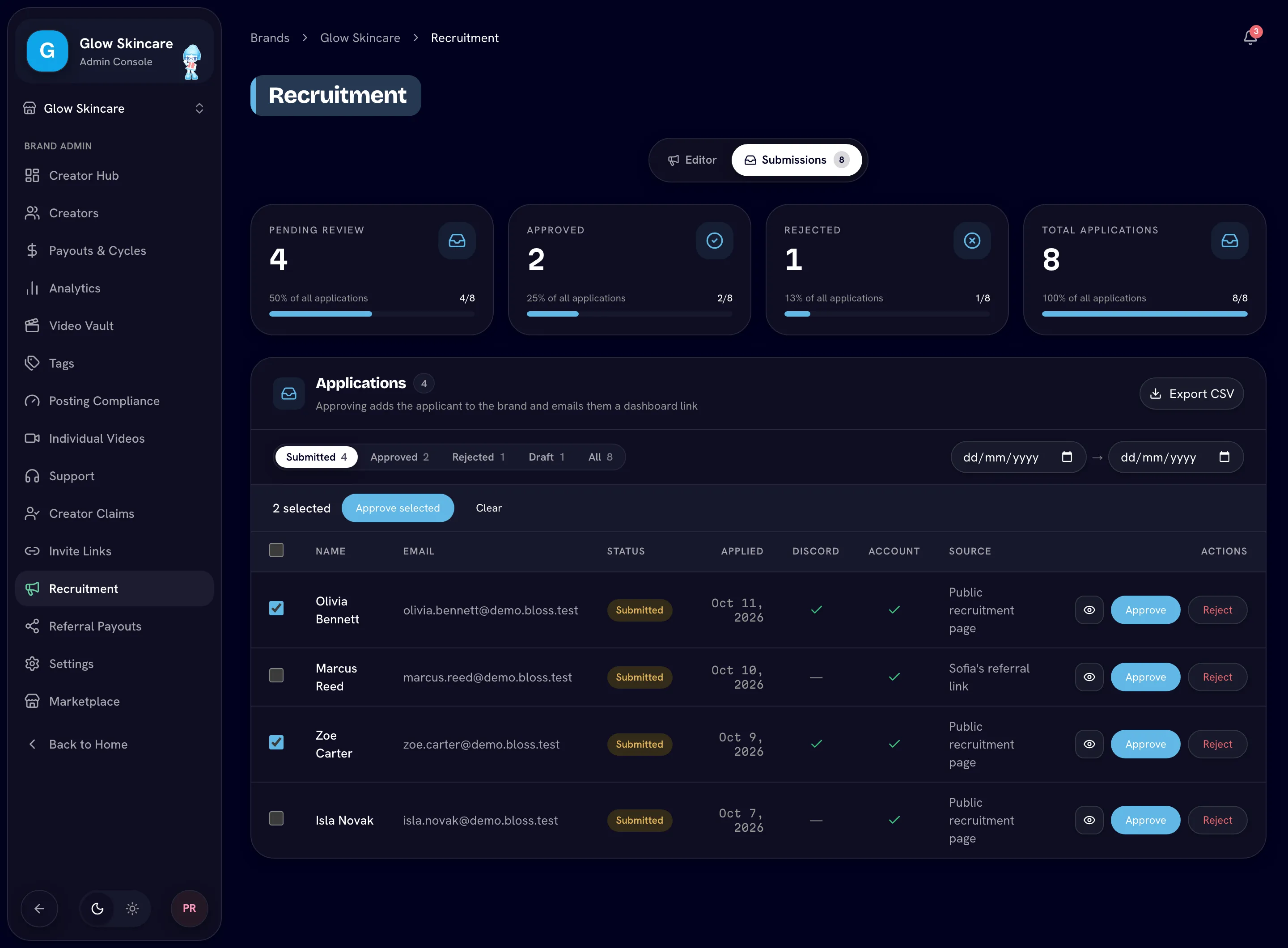Toggle the select-all header checkbox
Viewport: 1288px width, 948px height.
pos(276,550)
